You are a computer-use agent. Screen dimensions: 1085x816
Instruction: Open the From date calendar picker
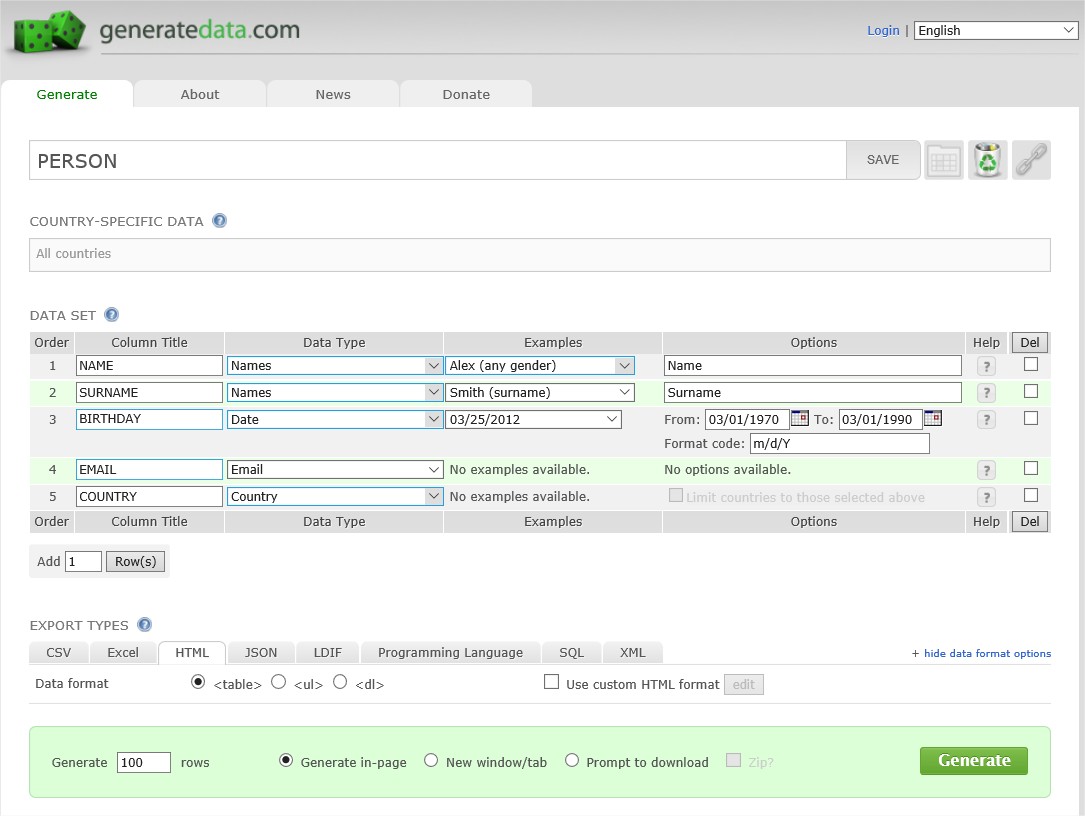(x=799, y=418)
